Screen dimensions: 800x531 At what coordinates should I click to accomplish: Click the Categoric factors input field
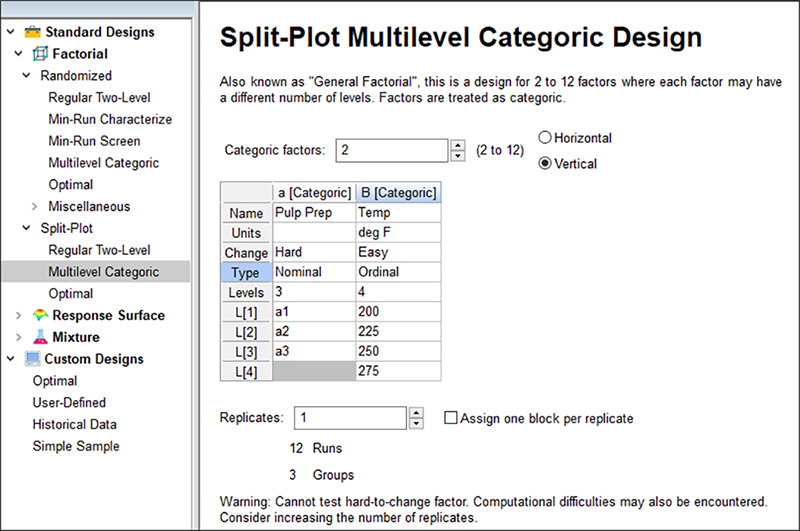[392, 150]
